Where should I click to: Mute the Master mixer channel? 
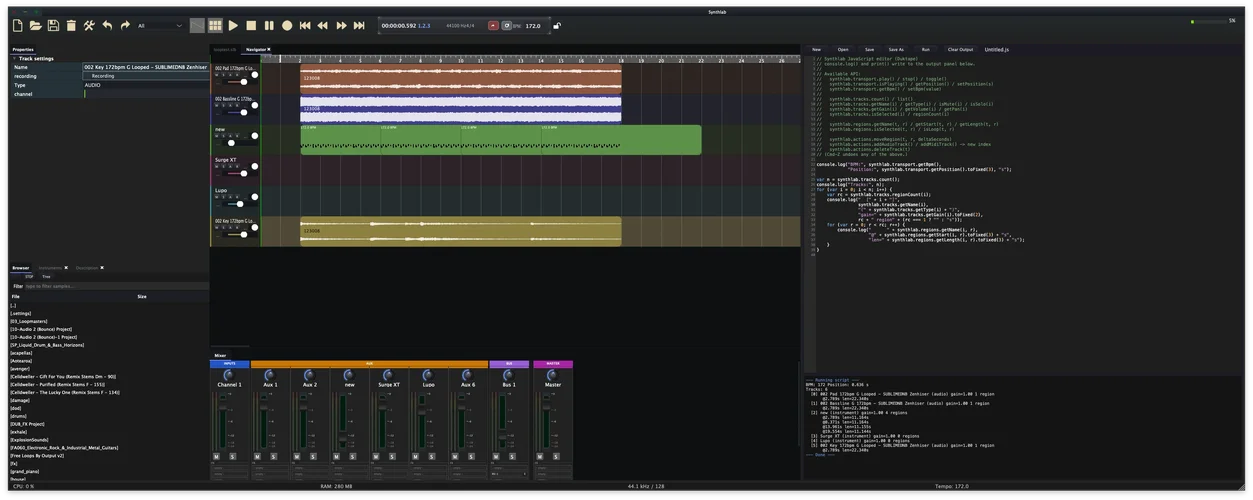pyautogui.click(x=541, y=455)
